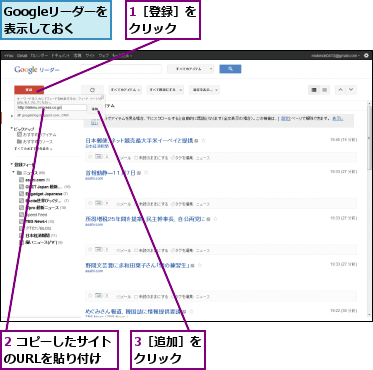
Task: Click the すべて既読にする button
Action: click(x=162, y=90)
